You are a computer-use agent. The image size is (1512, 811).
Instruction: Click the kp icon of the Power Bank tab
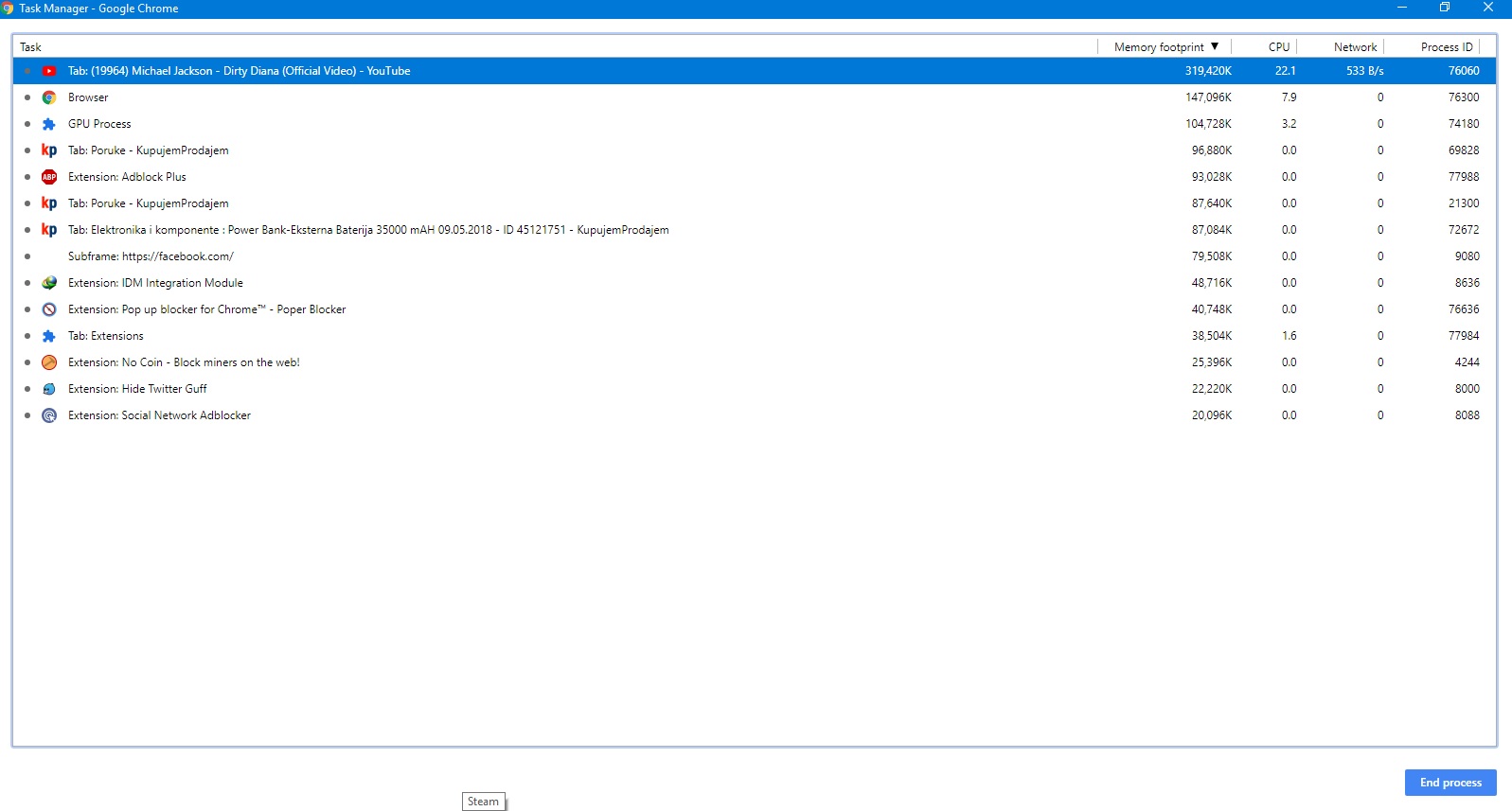pyautogui.click(x=49, y=230)
